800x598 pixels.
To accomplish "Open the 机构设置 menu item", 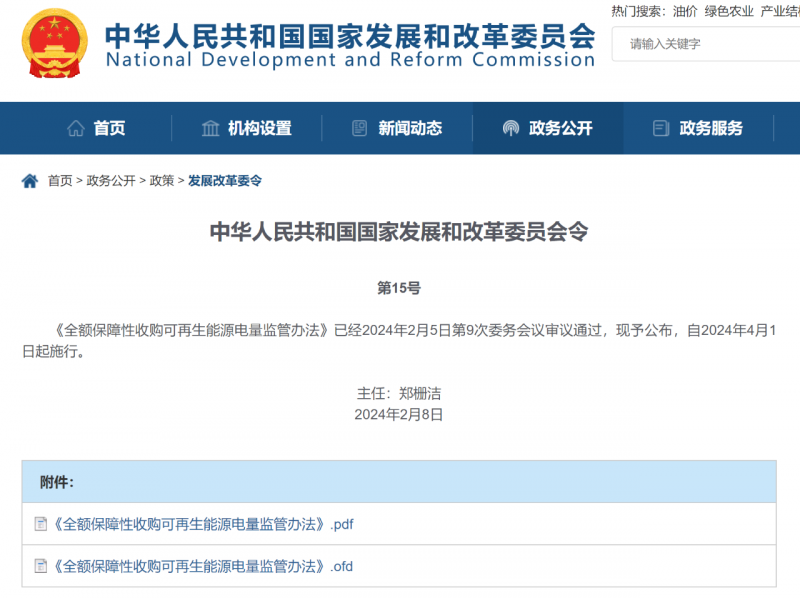I will [x=258, y=128].
